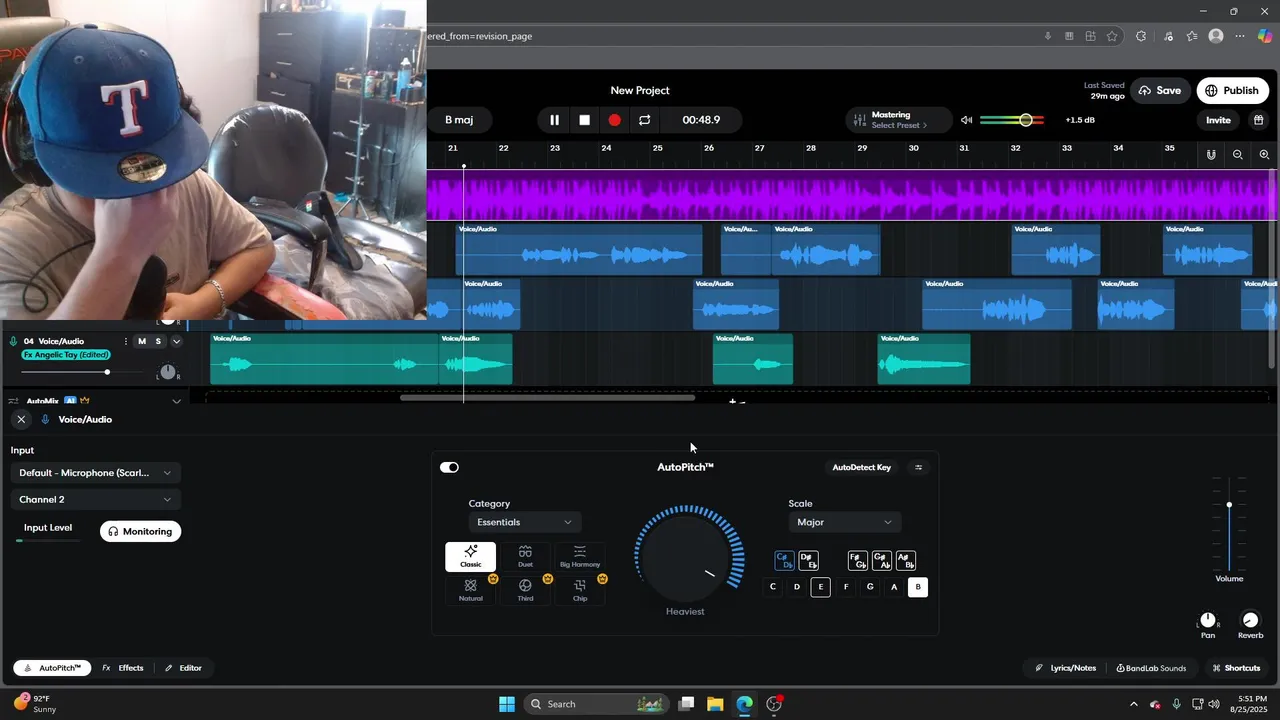Pause playback with the transport pause button
Image resolution: width=1280 pixels, height=720 pixels.
pyautogui.click(x=554, y=120)
